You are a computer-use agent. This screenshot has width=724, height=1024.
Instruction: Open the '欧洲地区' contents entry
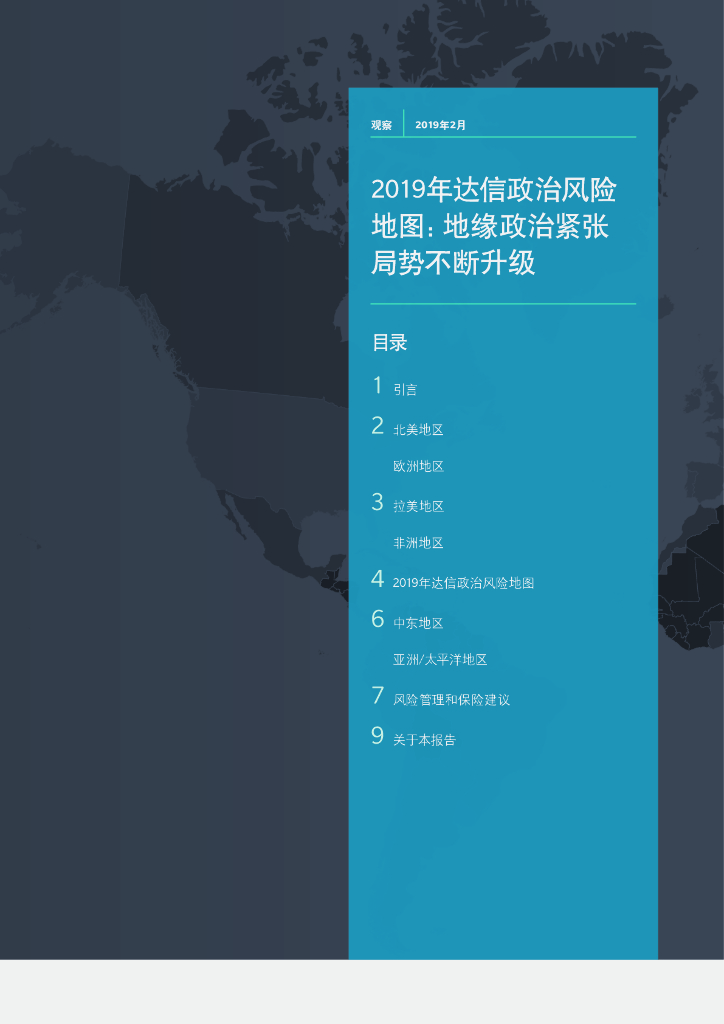click(418, 466)
